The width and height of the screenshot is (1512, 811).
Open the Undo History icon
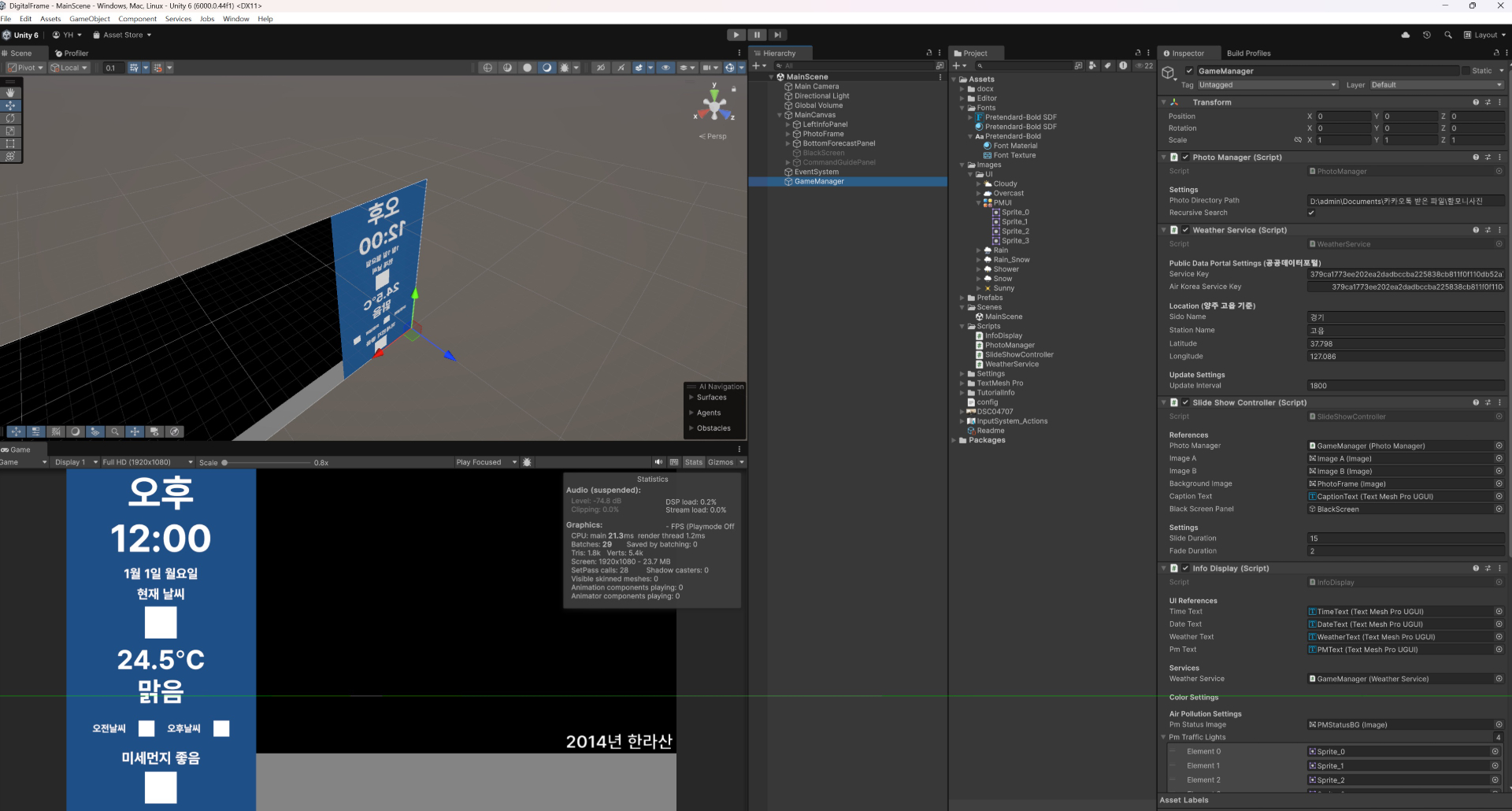[x=1426, y=35]
